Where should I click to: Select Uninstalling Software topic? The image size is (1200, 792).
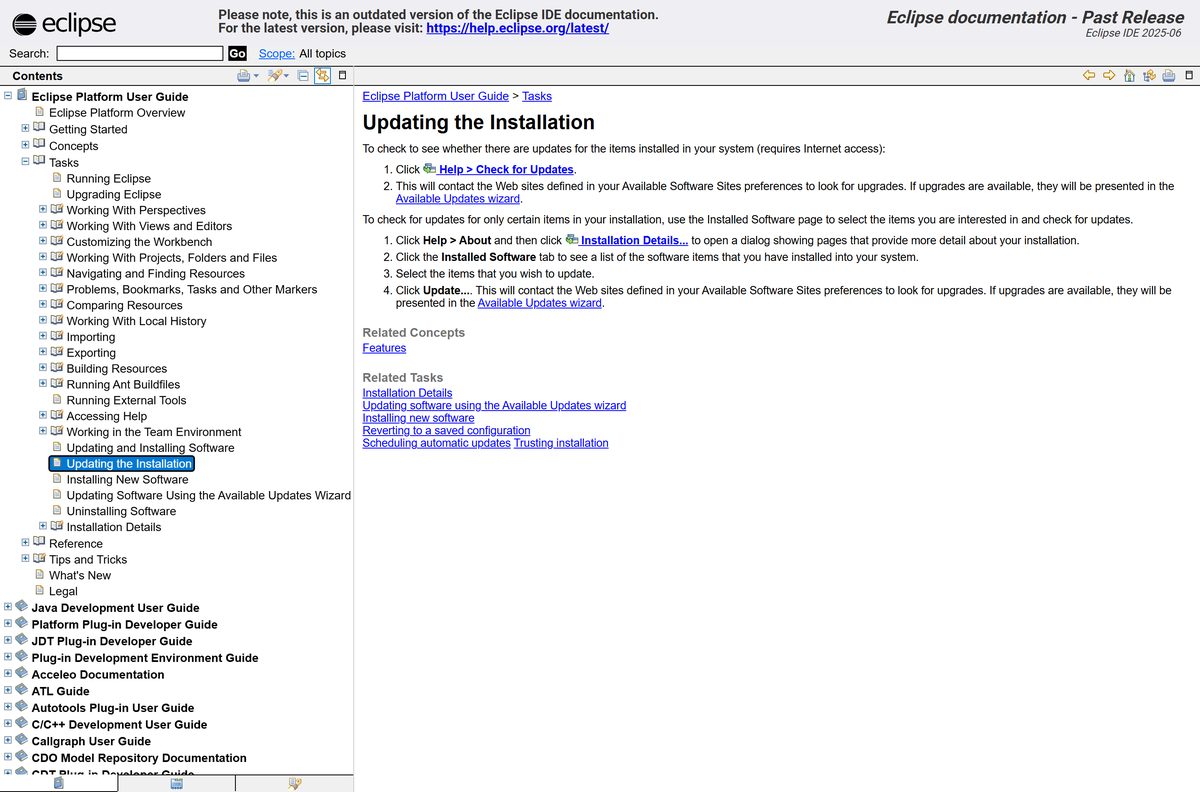121,511
